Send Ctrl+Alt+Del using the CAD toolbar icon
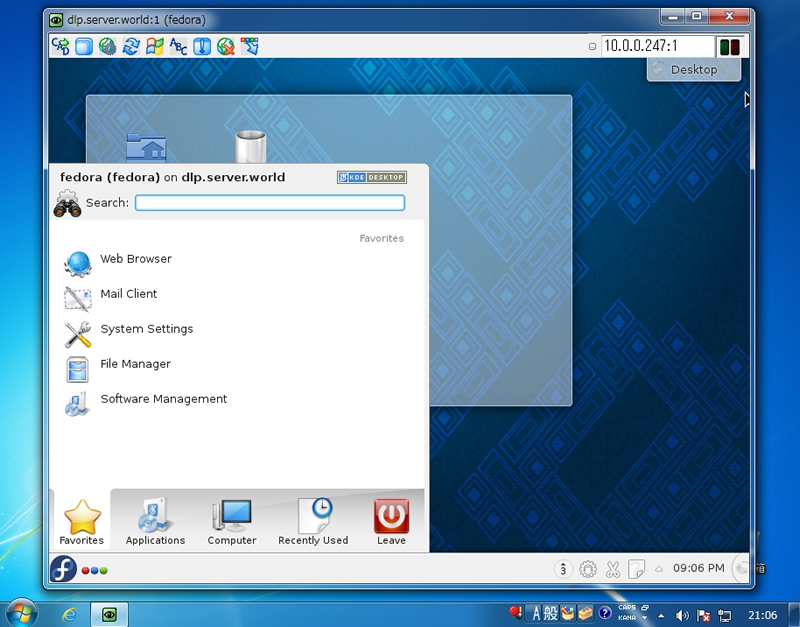 click(x=61, y=46)
